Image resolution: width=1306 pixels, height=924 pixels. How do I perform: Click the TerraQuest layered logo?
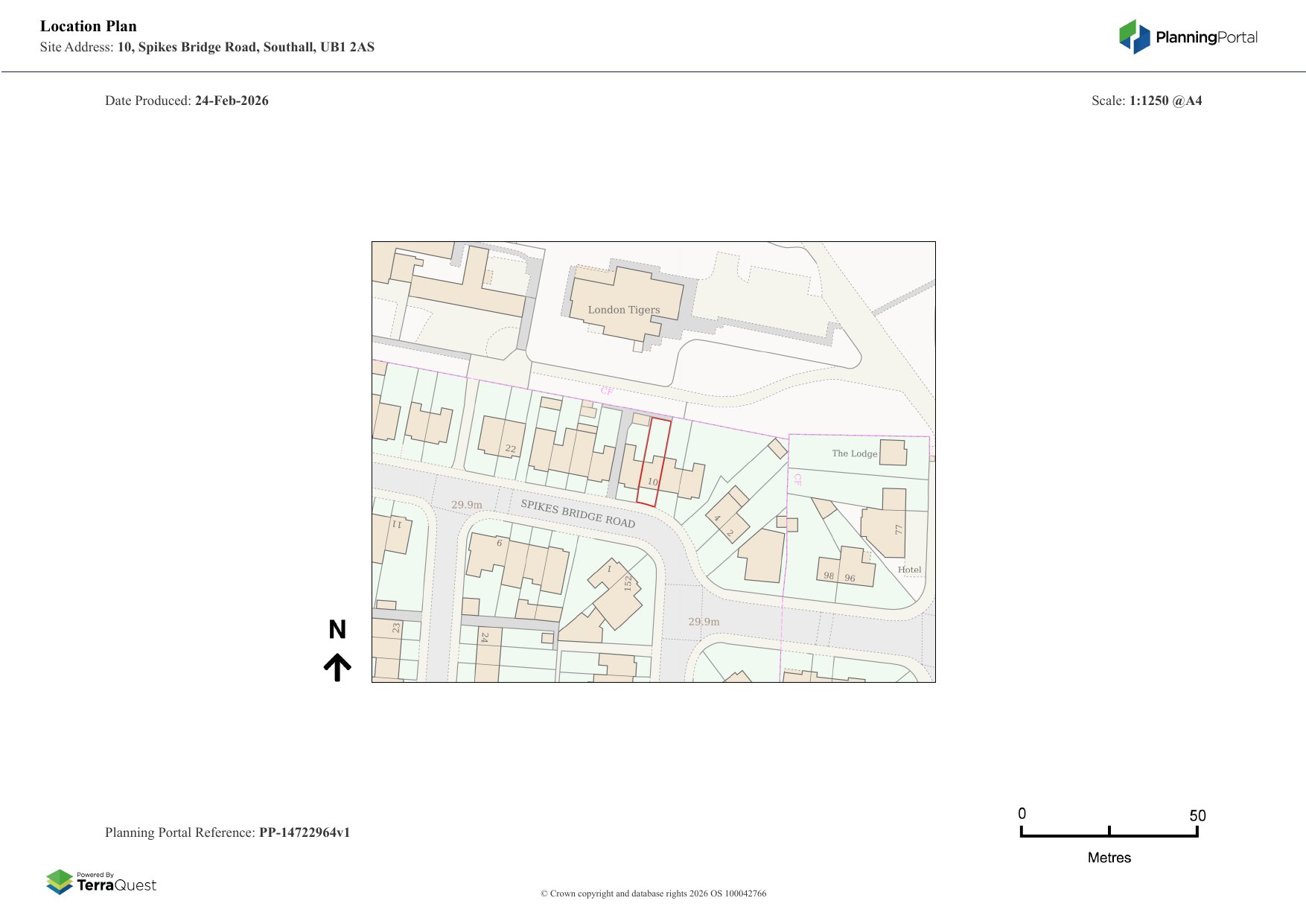[60, 882]
